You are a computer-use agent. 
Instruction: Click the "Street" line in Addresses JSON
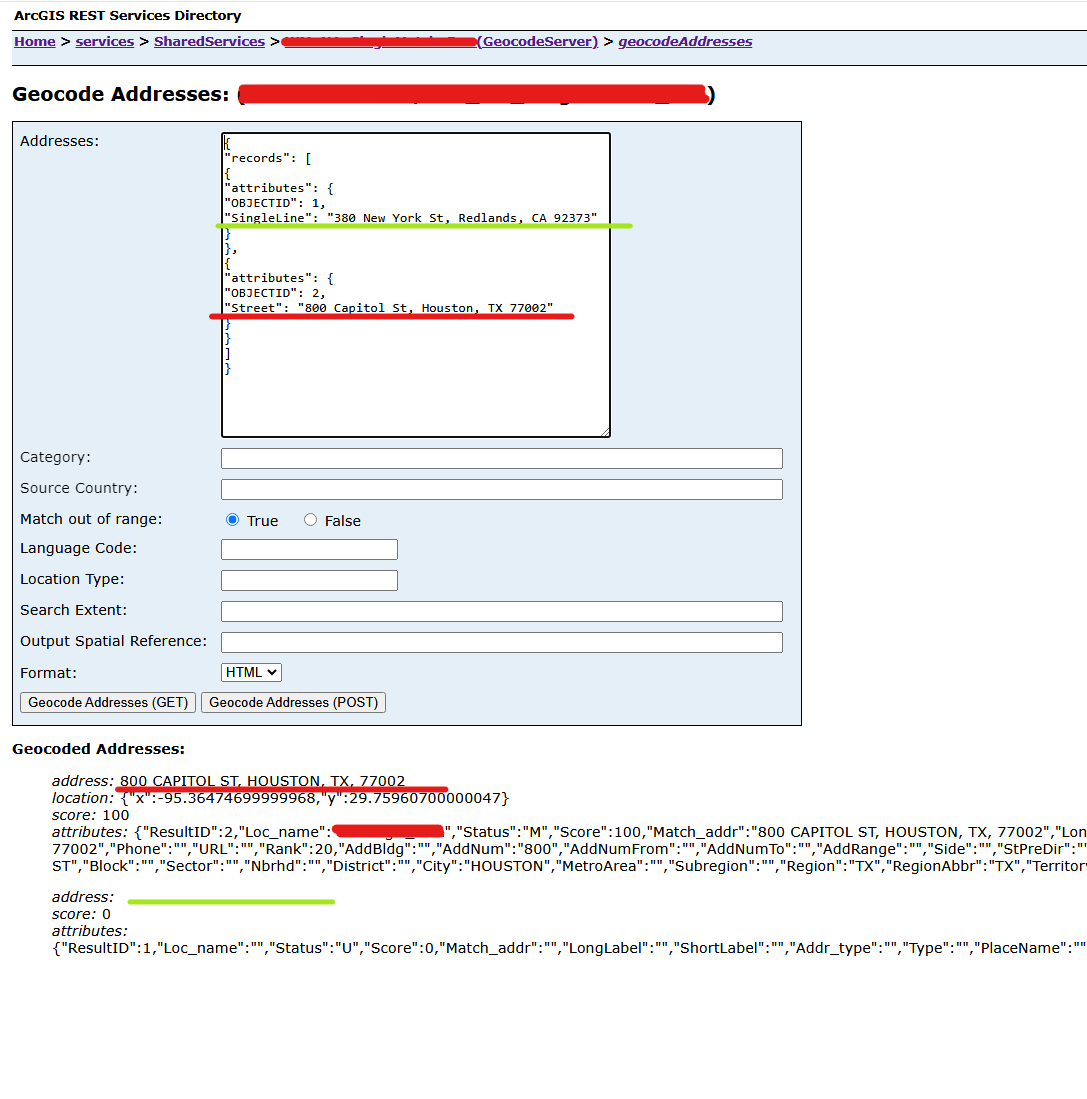(389, 308)
